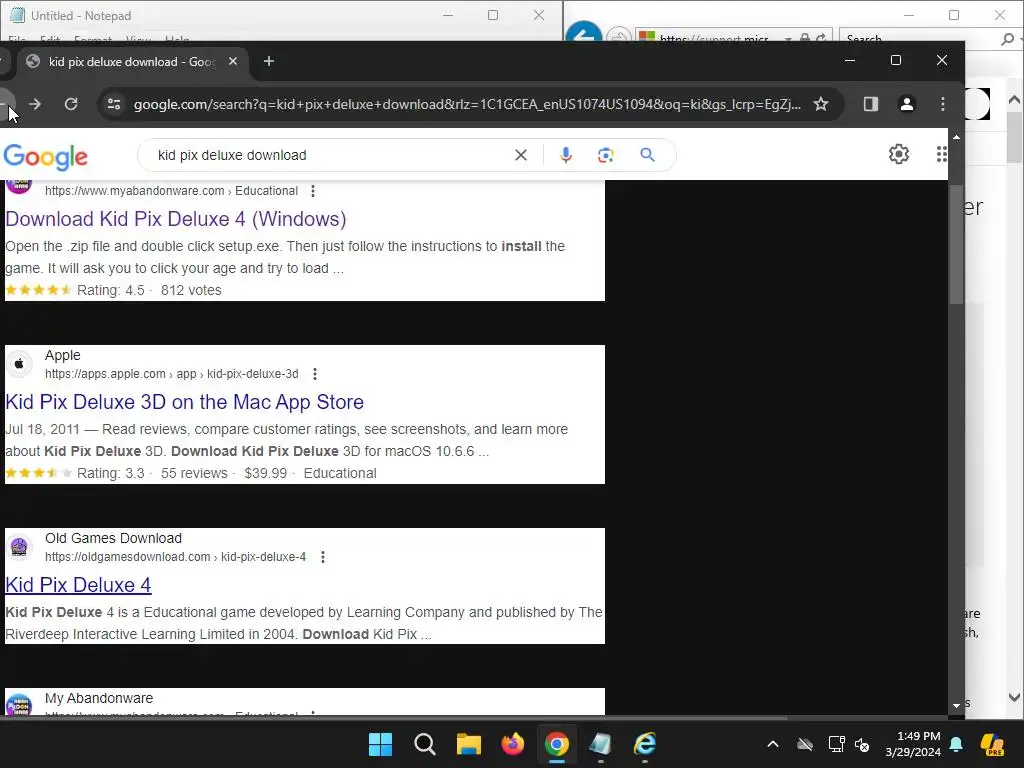
Task: Show hidden system tray icons
Action: click(x=773, y=744)
